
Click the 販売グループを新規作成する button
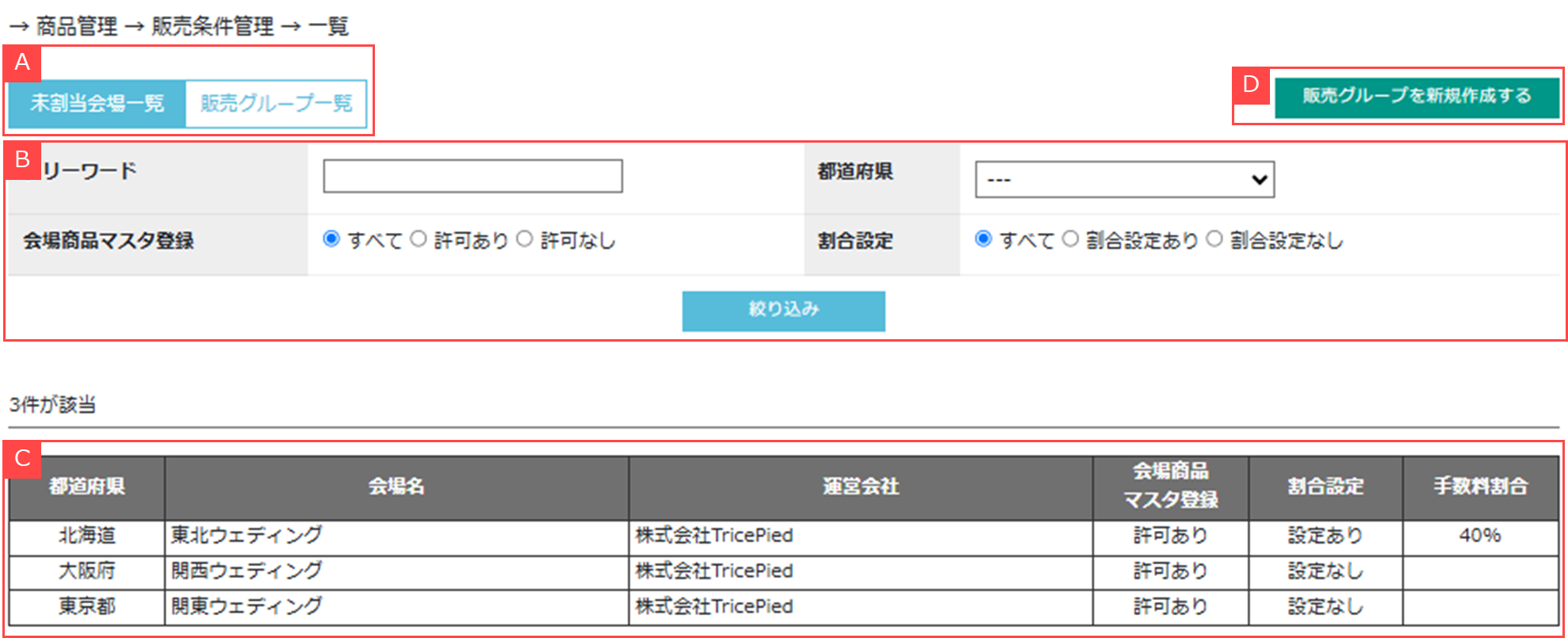coord(1417,97)
